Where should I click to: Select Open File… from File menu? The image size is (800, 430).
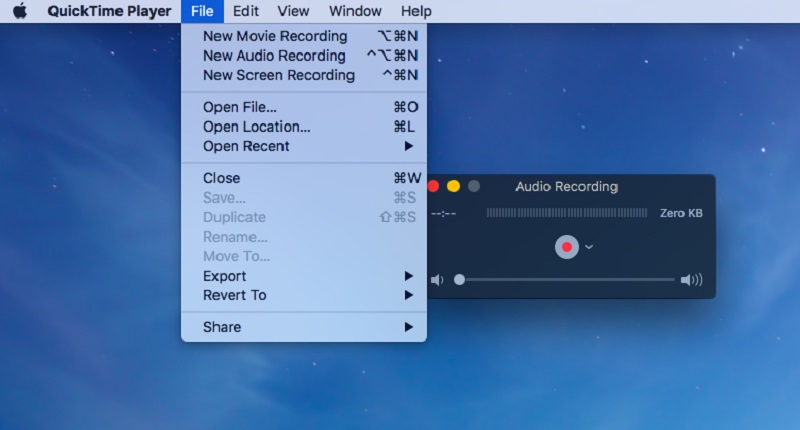click(304, 107)
